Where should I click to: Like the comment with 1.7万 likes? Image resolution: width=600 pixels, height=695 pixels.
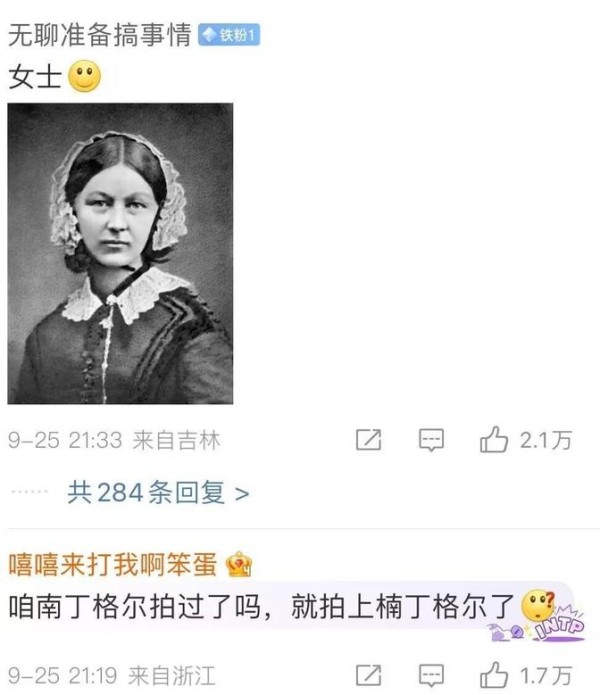click(x=494, y=675)
